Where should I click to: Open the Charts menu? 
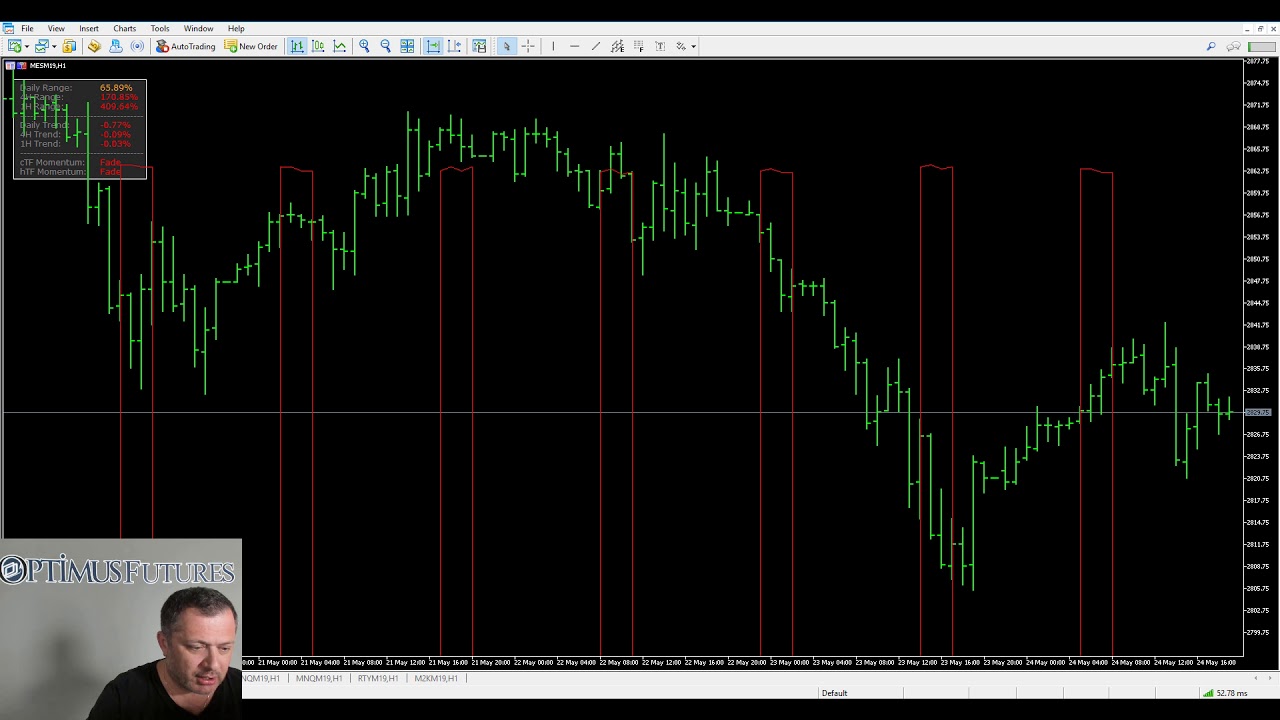click(124, 28)
